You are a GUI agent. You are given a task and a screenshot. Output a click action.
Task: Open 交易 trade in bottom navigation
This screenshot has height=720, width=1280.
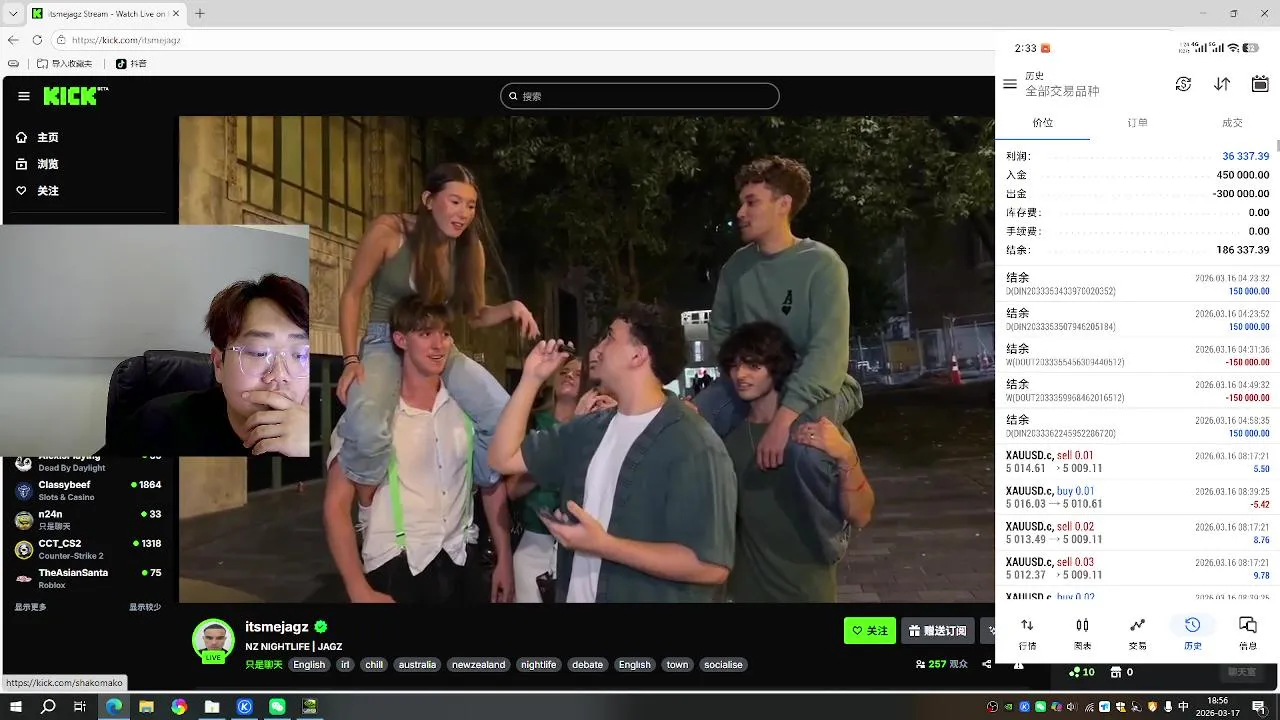tap(1137, 634)
